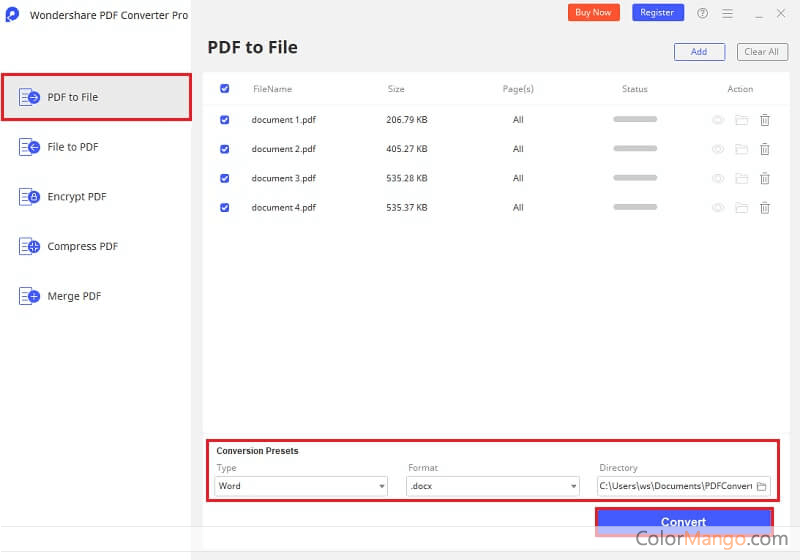The image size is (800, 560).
Task: Select Merge PDF in the sidebar
Action: [x=74, y=296]
